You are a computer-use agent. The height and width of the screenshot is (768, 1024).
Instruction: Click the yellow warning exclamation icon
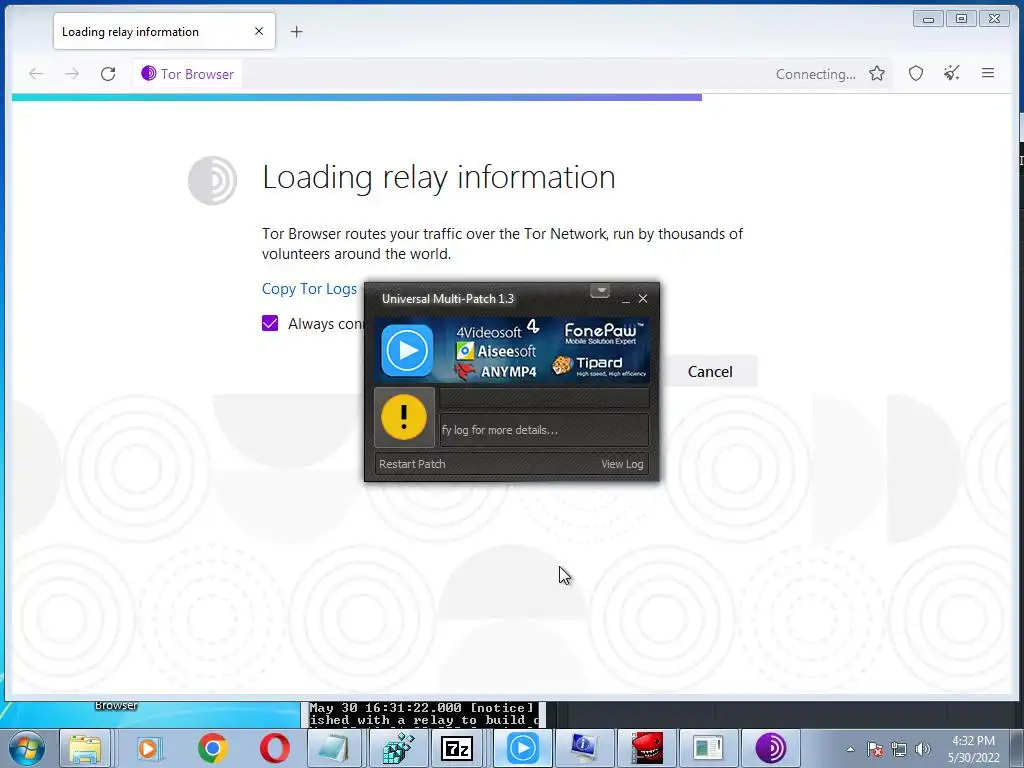404,417
